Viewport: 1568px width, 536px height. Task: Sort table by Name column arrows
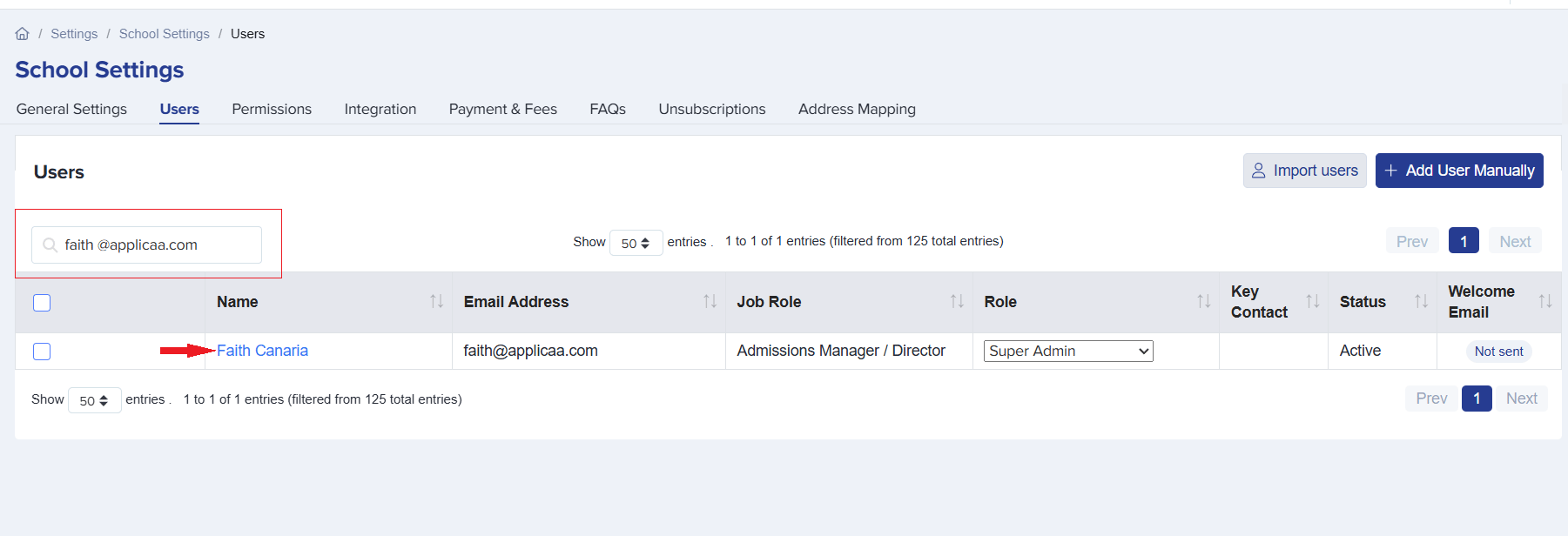click(x=437, y=301)
